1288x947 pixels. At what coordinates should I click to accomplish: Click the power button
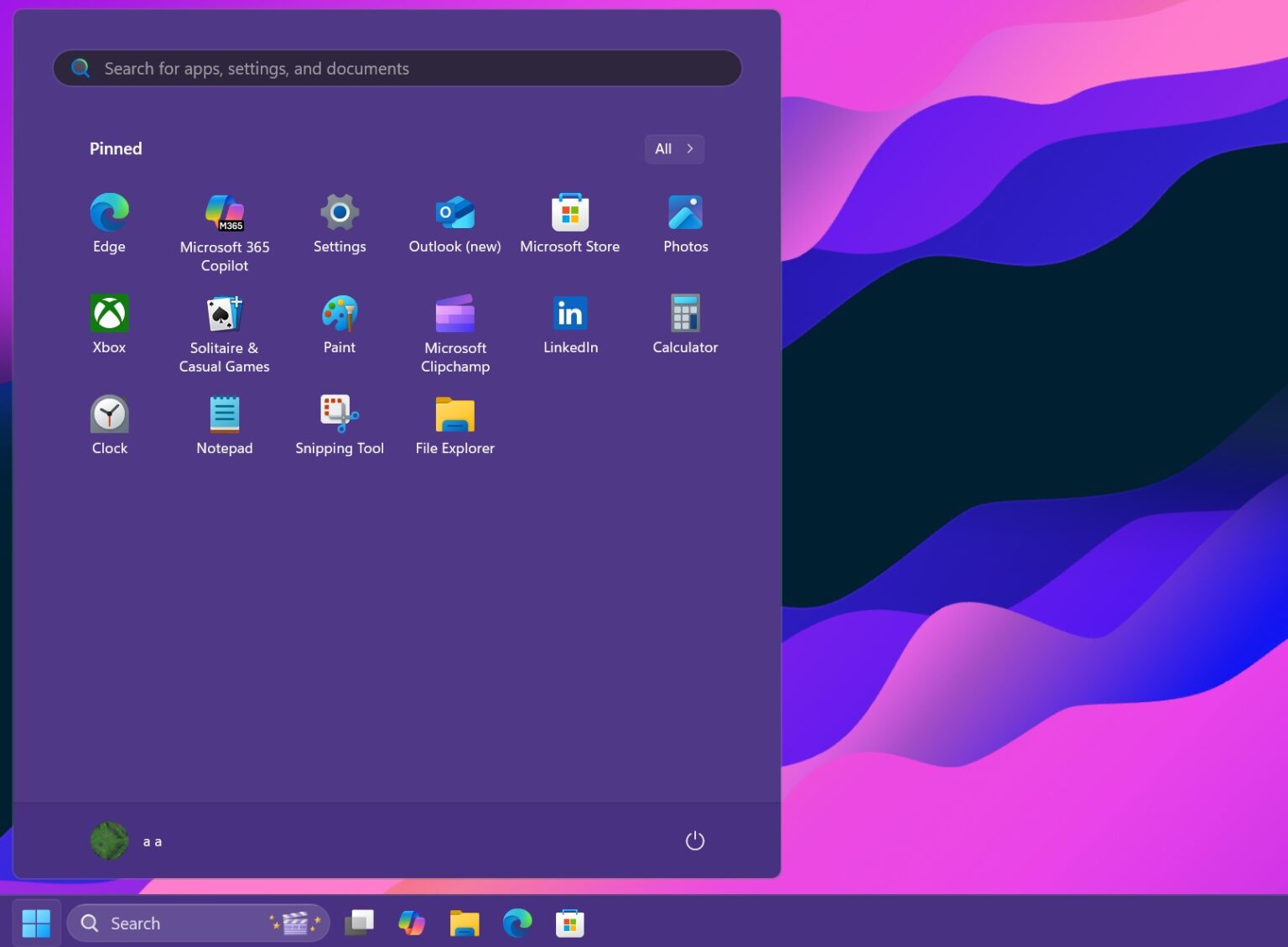(x=694, y=840)
